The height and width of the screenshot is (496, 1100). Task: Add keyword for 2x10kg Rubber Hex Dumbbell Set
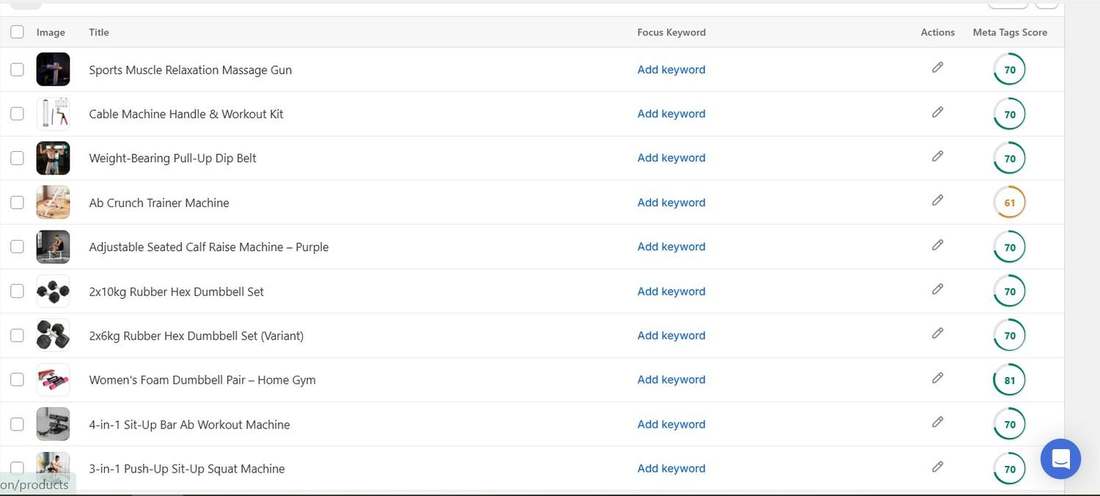pyautogui.click(x=671, y=291)
